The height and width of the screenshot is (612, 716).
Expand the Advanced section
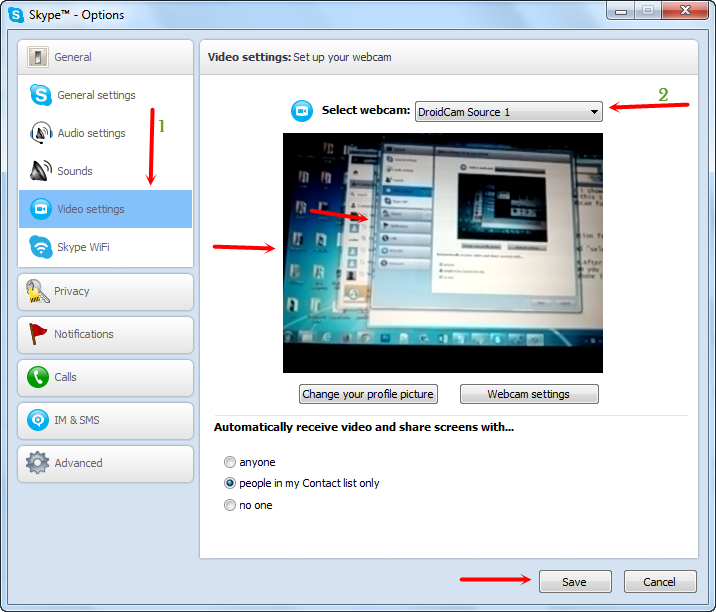(105, 463)
